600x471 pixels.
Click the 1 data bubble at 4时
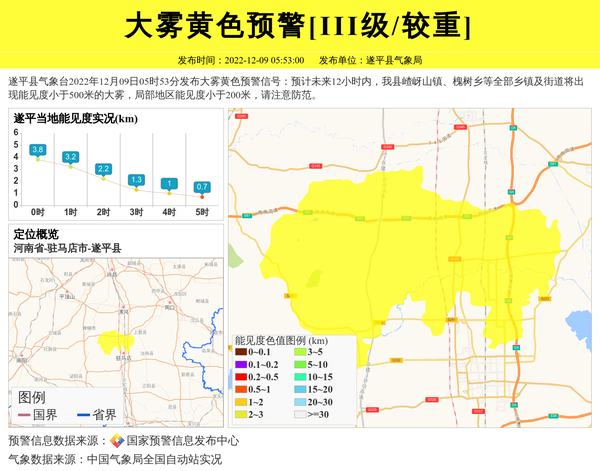tap(169, 184)
